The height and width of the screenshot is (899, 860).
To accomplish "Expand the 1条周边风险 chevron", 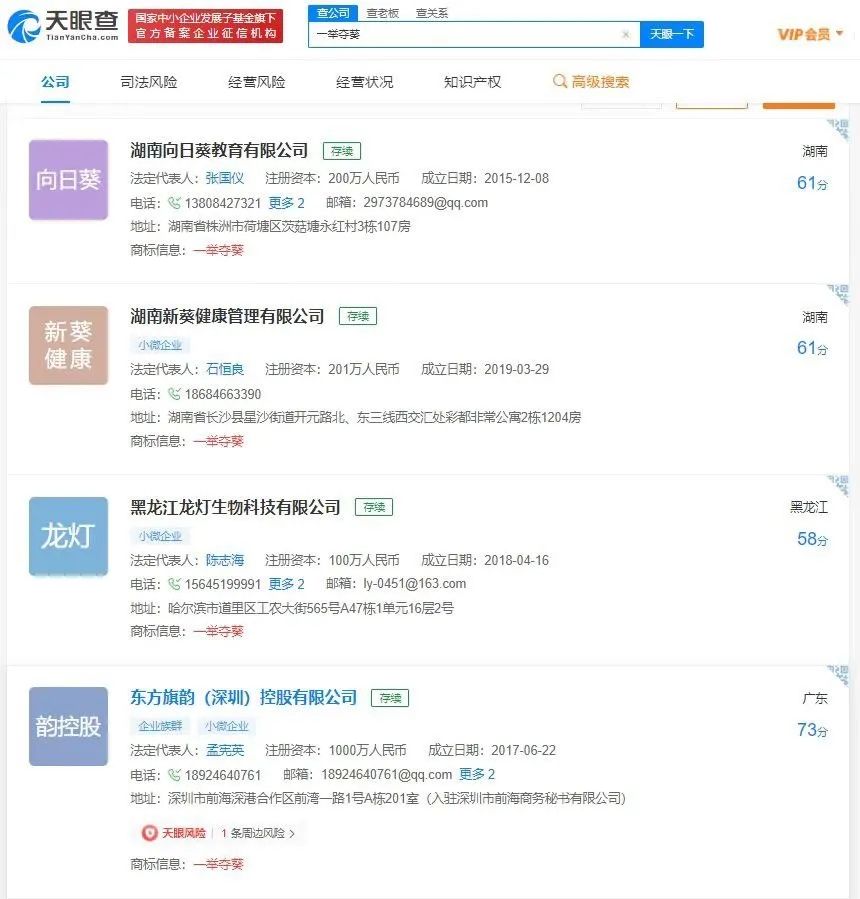I will 292,834.
